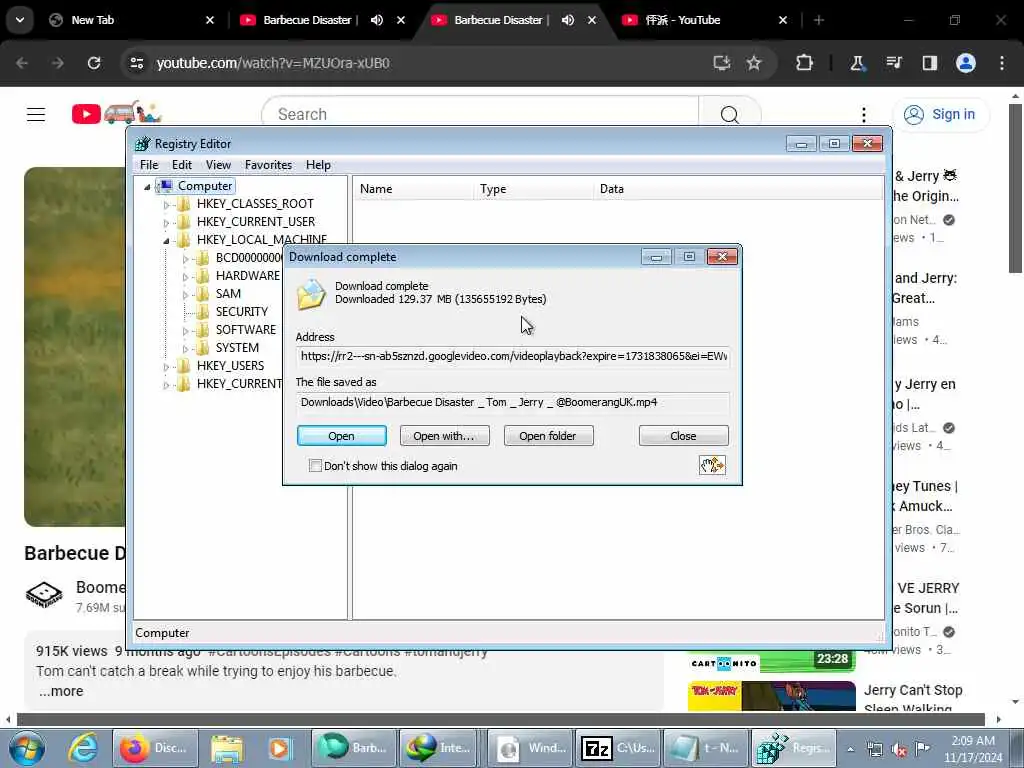Launch Internet Explorer from taskbar

point(84,748)
